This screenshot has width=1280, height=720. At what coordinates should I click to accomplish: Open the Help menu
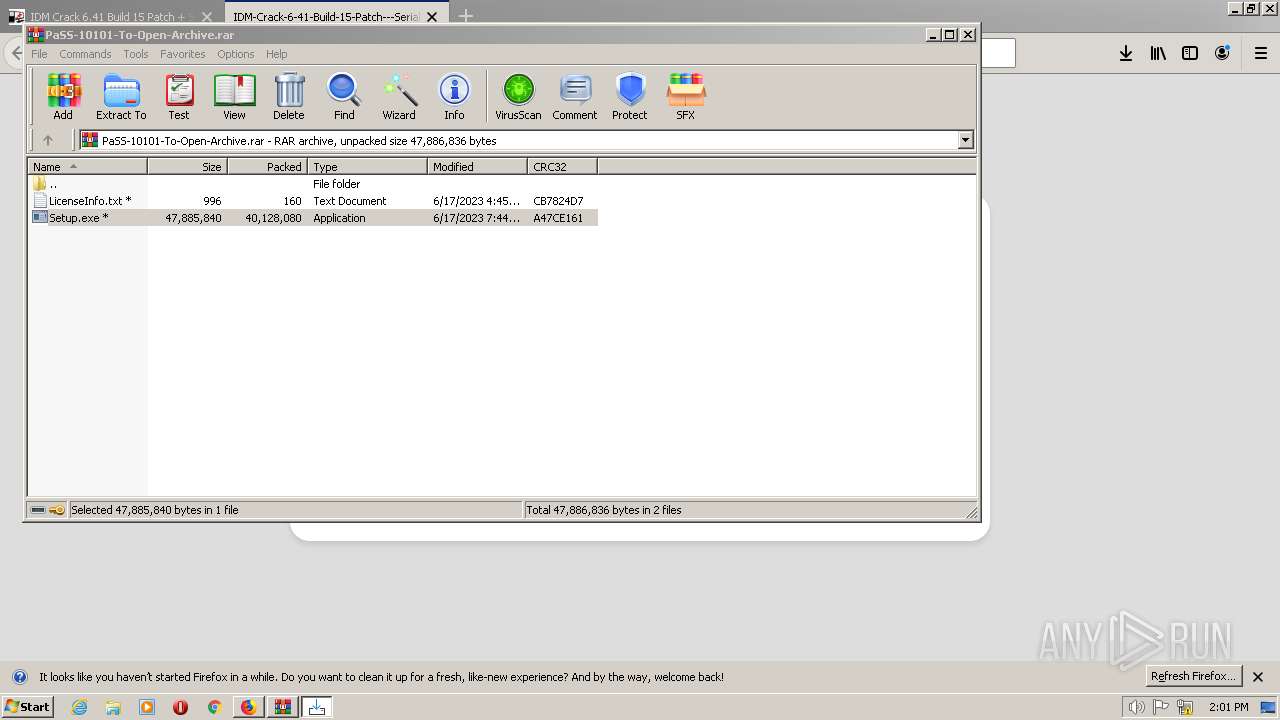click(277, 54)
